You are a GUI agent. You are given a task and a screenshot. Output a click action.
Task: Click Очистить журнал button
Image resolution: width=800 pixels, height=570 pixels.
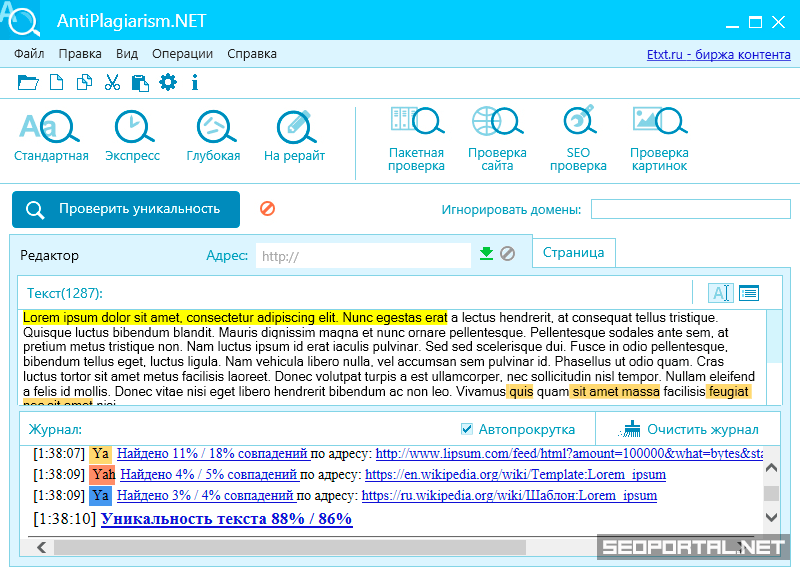[690, 429]
